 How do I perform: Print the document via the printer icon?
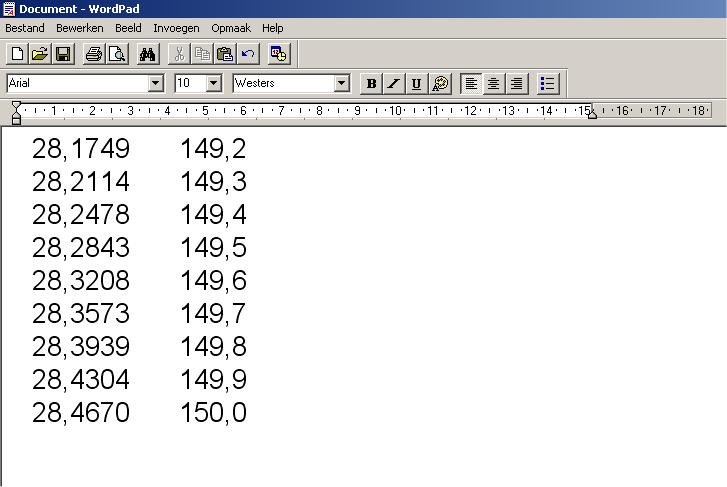94,54
